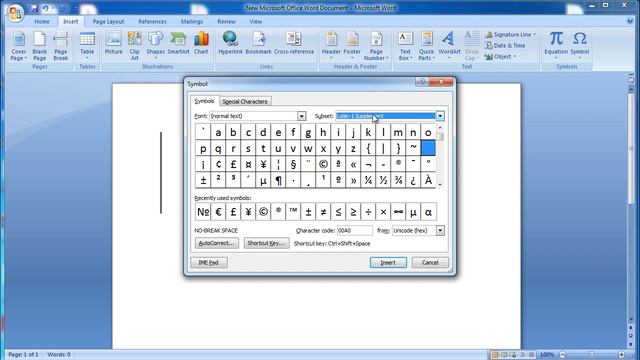This screenshot has height=360, width=640.
Task: Click the Character code field
Action: click(x=355, y=231)
